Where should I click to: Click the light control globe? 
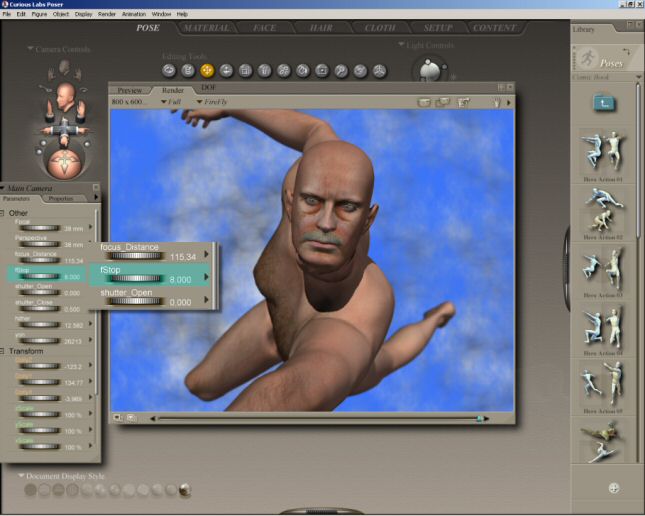coord(429,69)
